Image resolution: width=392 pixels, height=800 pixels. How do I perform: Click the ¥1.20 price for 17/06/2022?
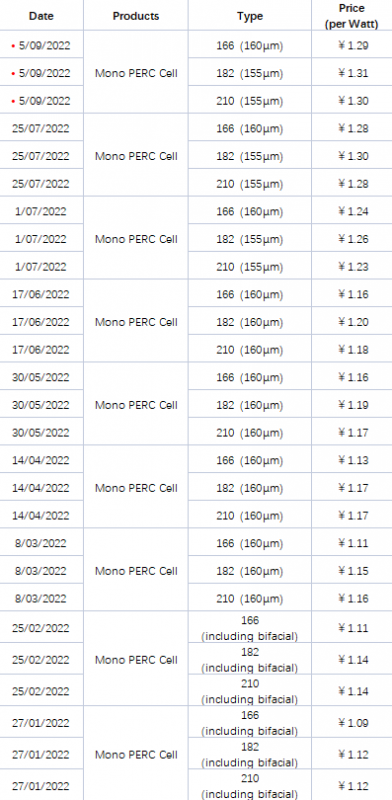[x=352, y=322]
